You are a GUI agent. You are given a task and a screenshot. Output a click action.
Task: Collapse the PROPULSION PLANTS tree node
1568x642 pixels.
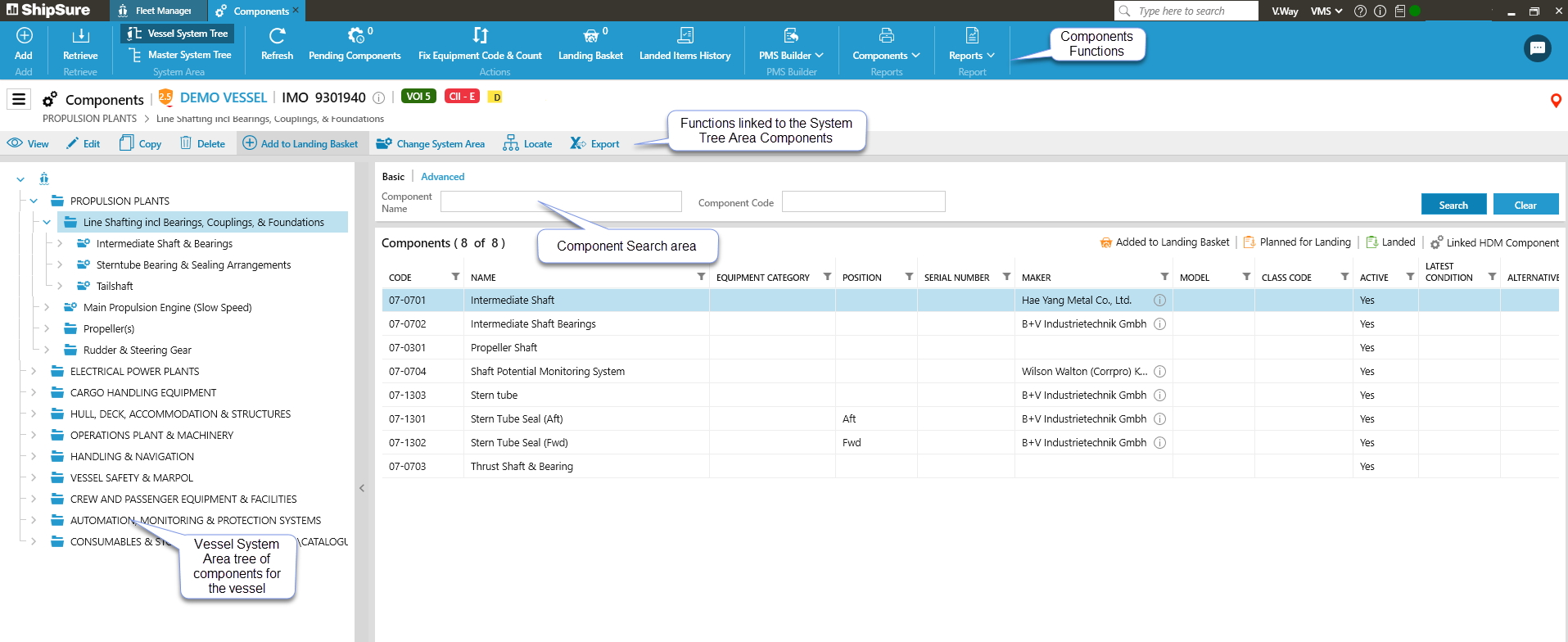click(34, 201)
